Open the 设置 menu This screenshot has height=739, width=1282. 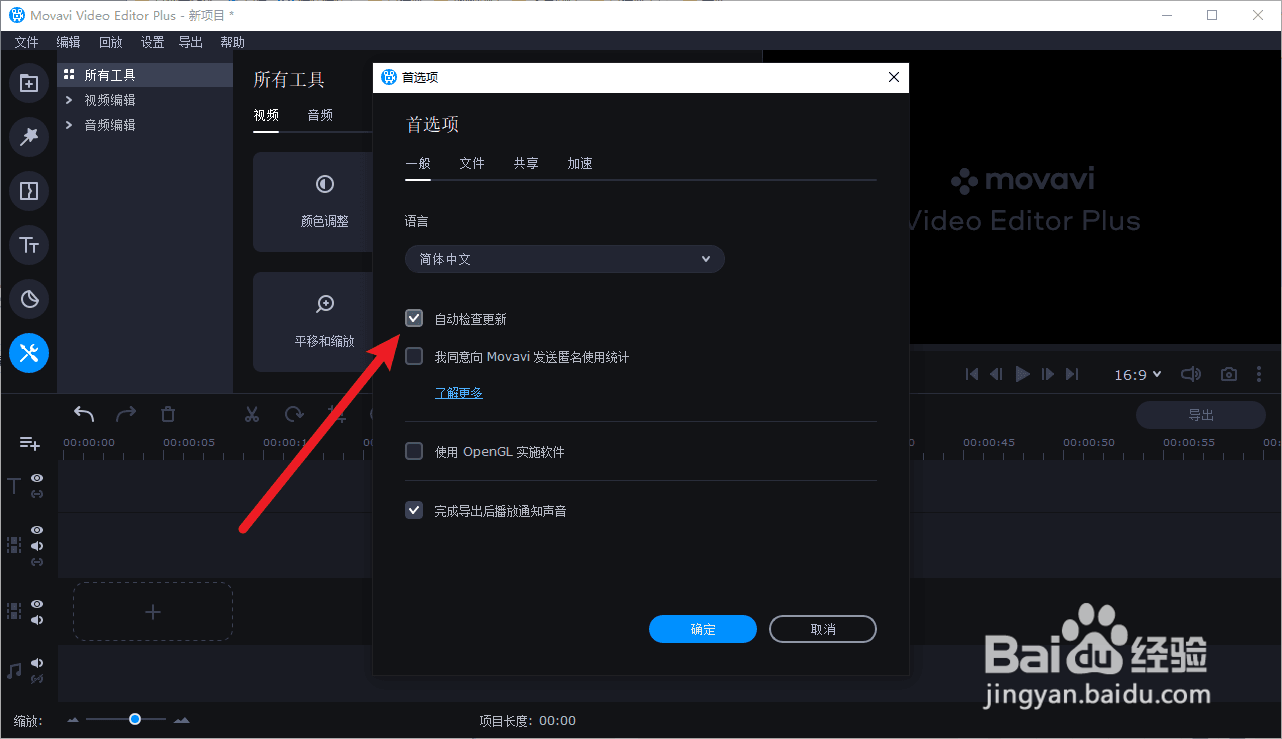pos(152,42)
